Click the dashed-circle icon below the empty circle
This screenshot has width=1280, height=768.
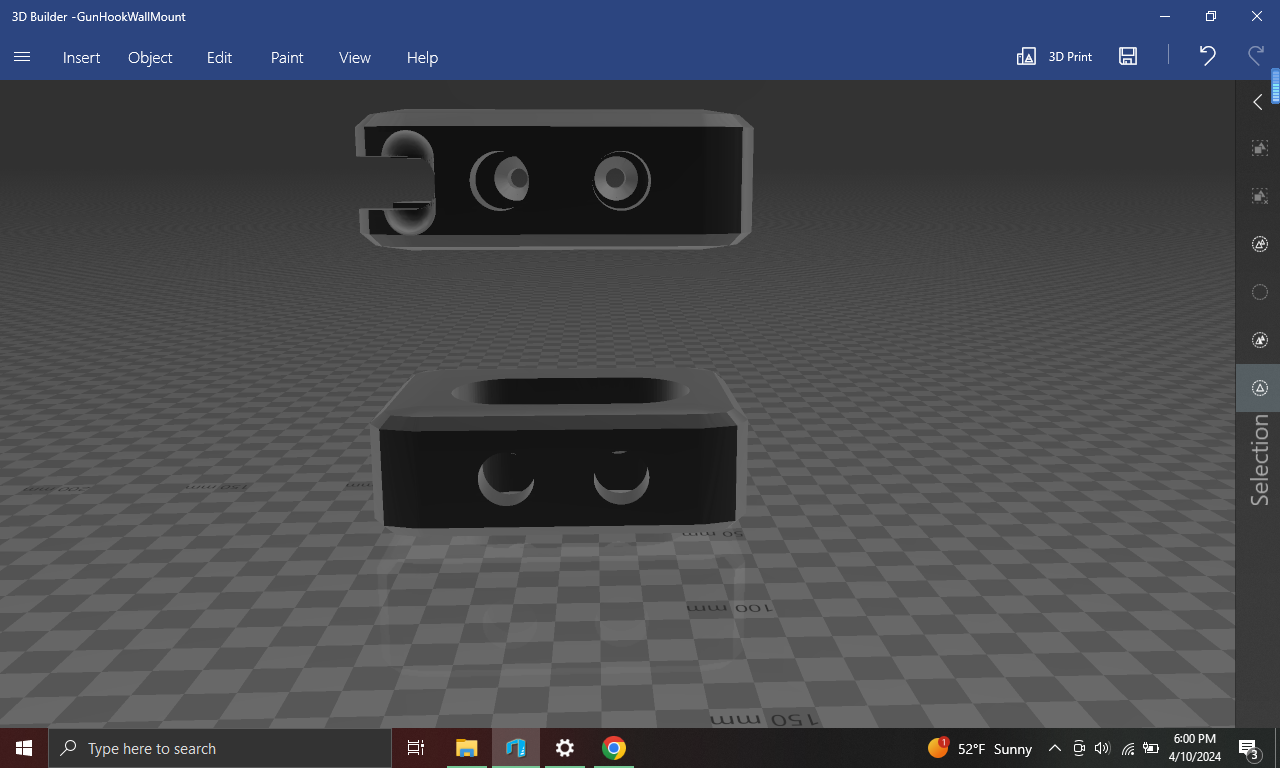pyautogui.click(x=1259, y=340)
